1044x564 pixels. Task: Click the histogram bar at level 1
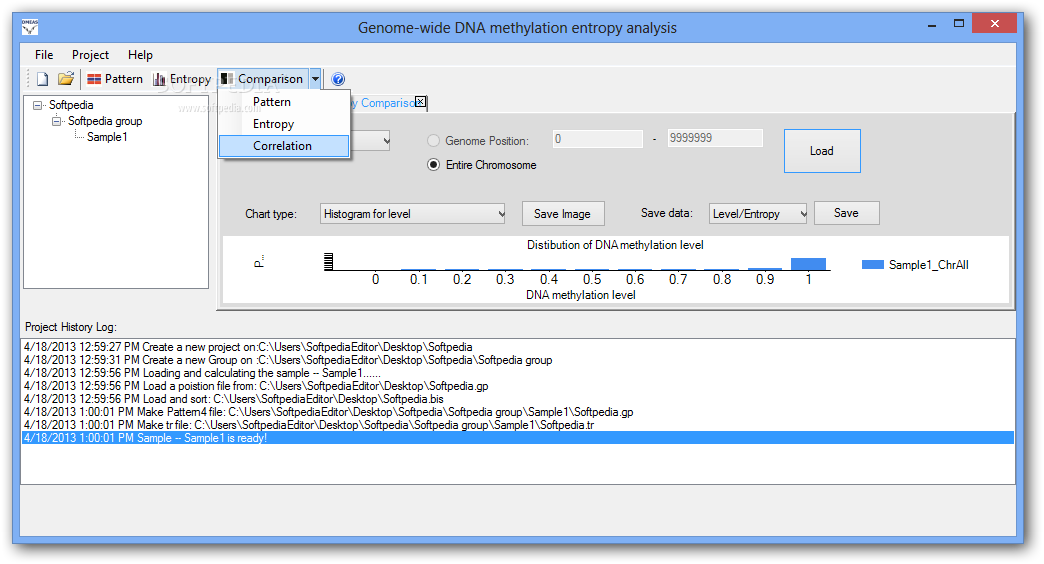(808, 264)
